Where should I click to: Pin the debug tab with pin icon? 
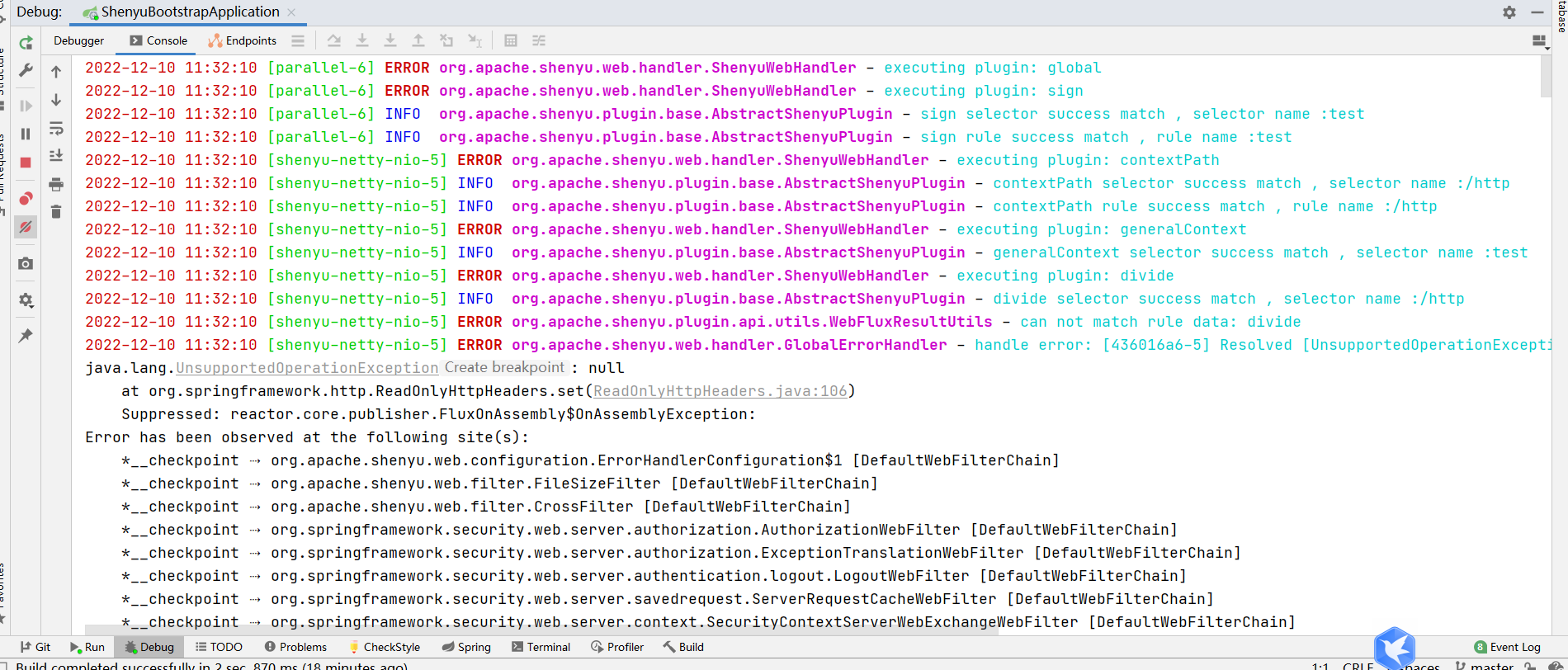[26, 336]
